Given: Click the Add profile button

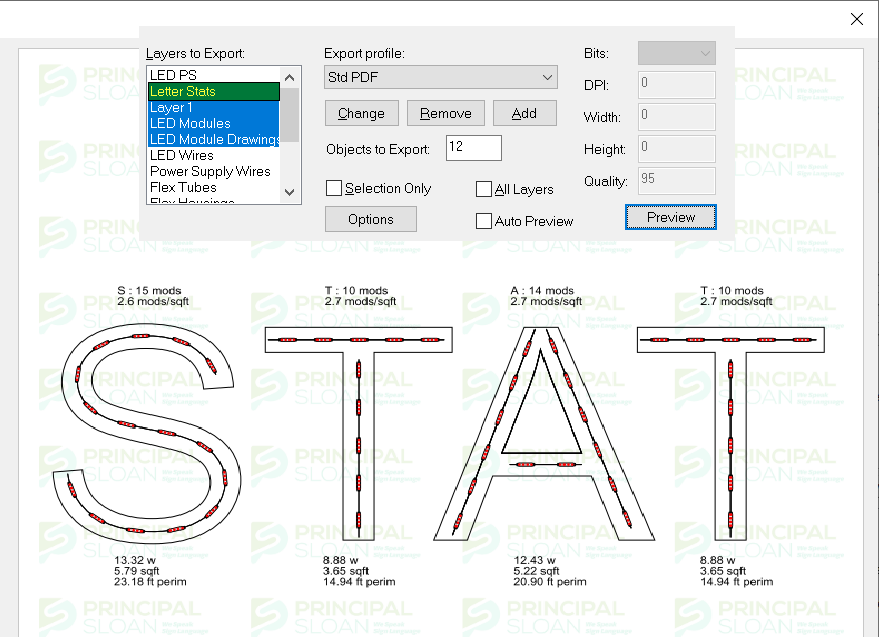Looking at the screenshot, I should pyautogui.click(x=524, y=113).
